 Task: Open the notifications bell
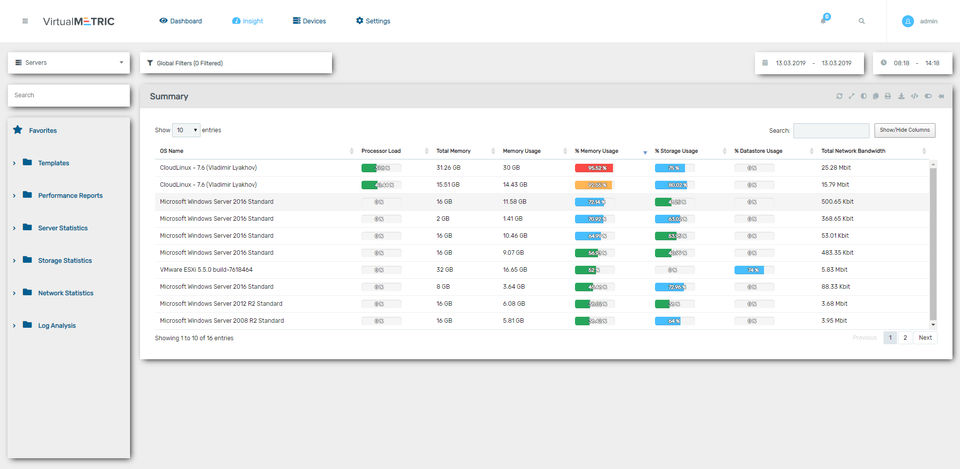coord(825,19)
